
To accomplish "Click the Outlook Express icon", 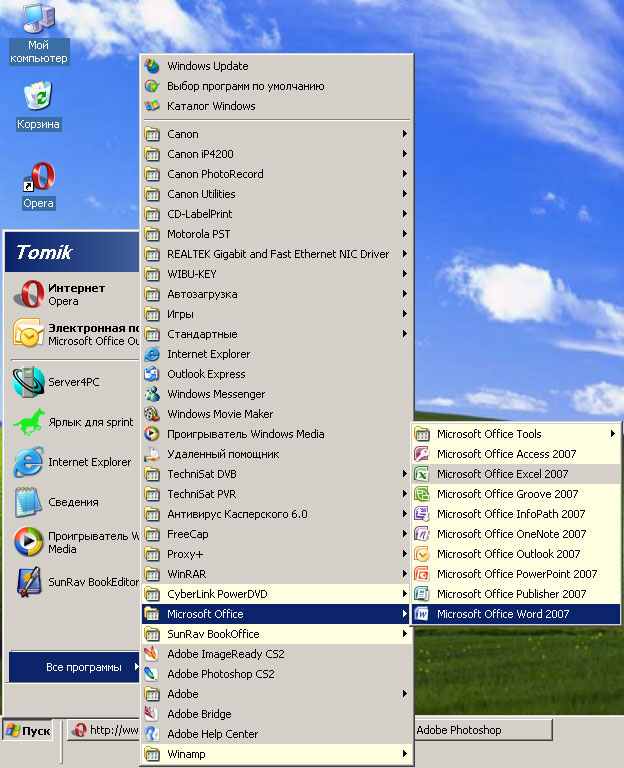I will pyautogui.click(x=152, y=374).
